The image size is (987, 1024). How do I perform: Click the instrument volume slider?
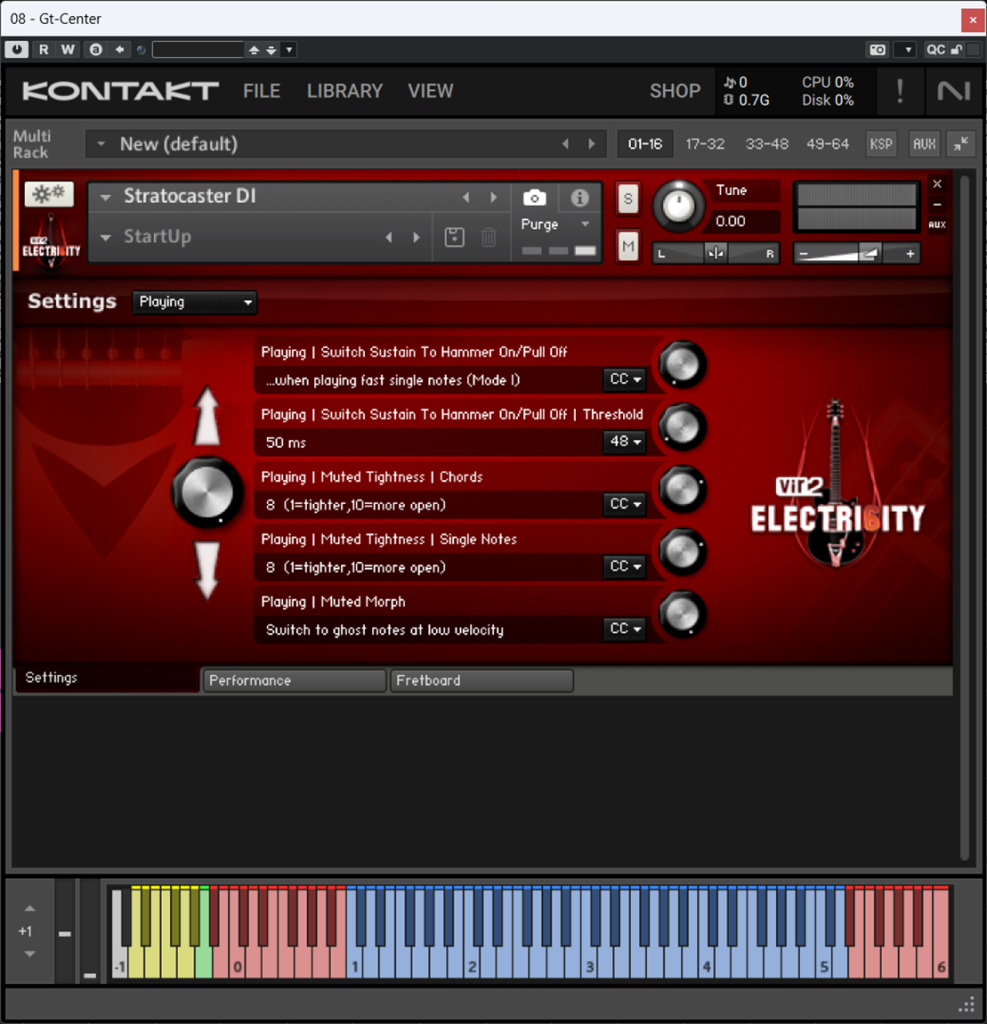click(x=857, y=254)
